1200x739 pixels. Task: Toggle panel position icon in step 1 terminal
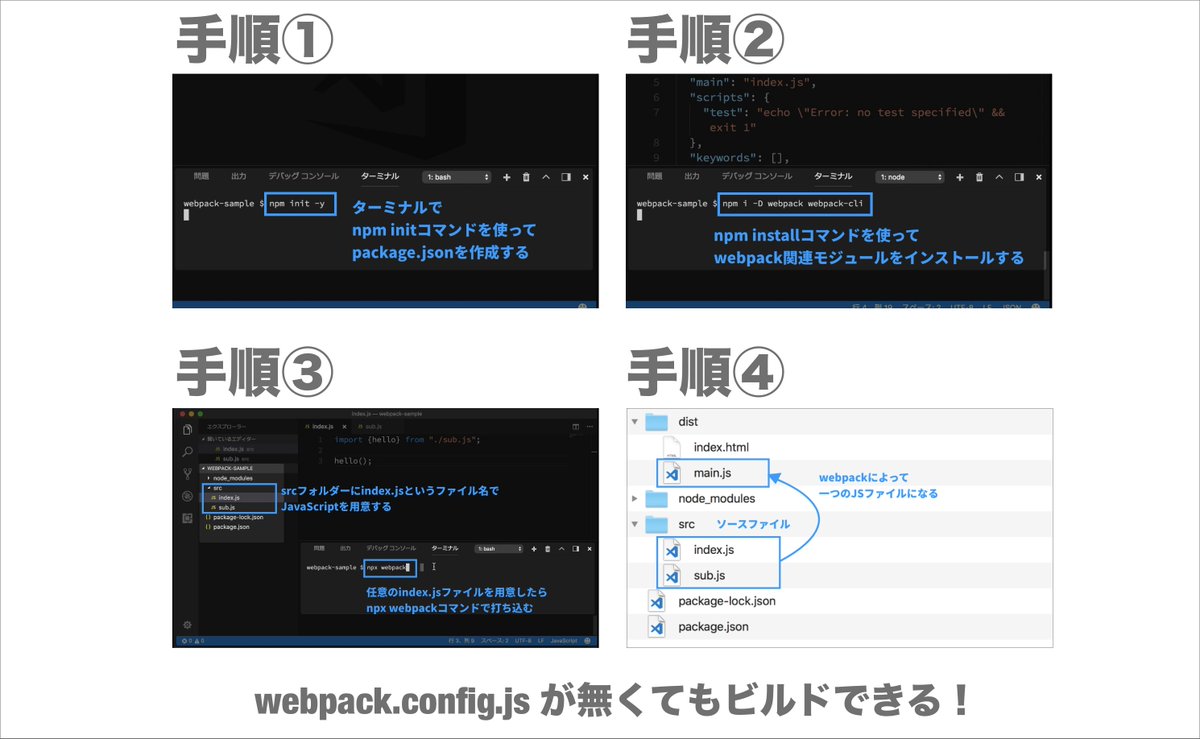(566, 177)
